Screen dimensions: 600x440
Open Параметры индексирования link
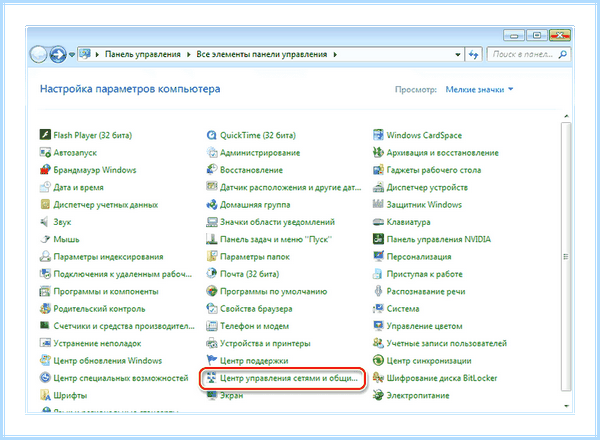coord(108,257)
